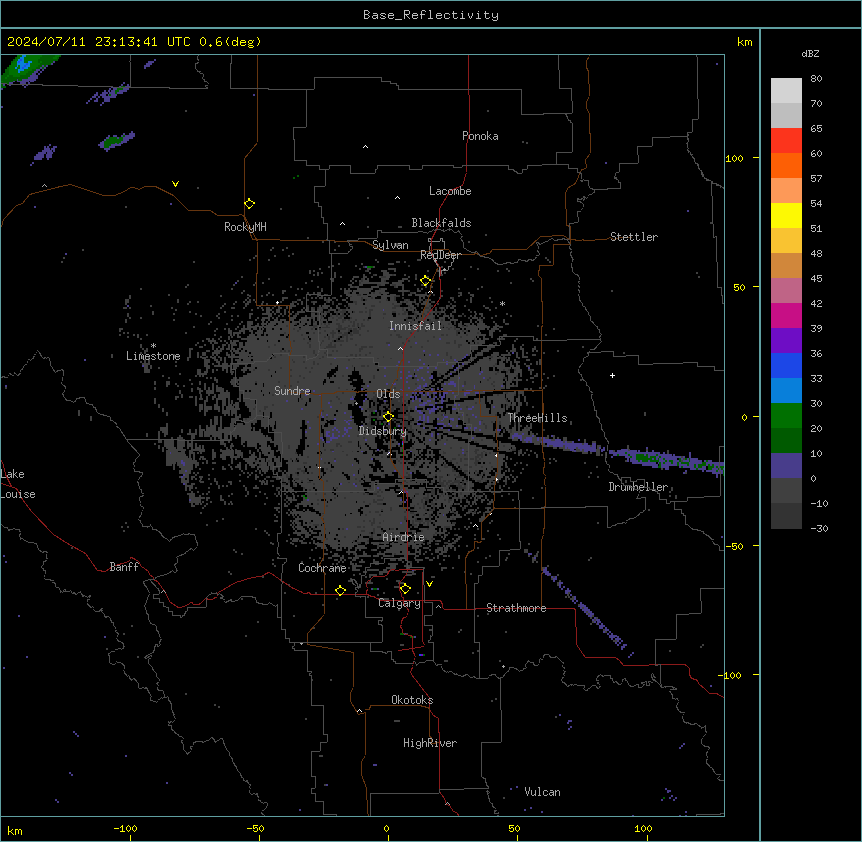The width and height of the screenshot is (862, 842).
Task: Click the yellow v marker east of Calgary diamond
Action: (429, 584)
